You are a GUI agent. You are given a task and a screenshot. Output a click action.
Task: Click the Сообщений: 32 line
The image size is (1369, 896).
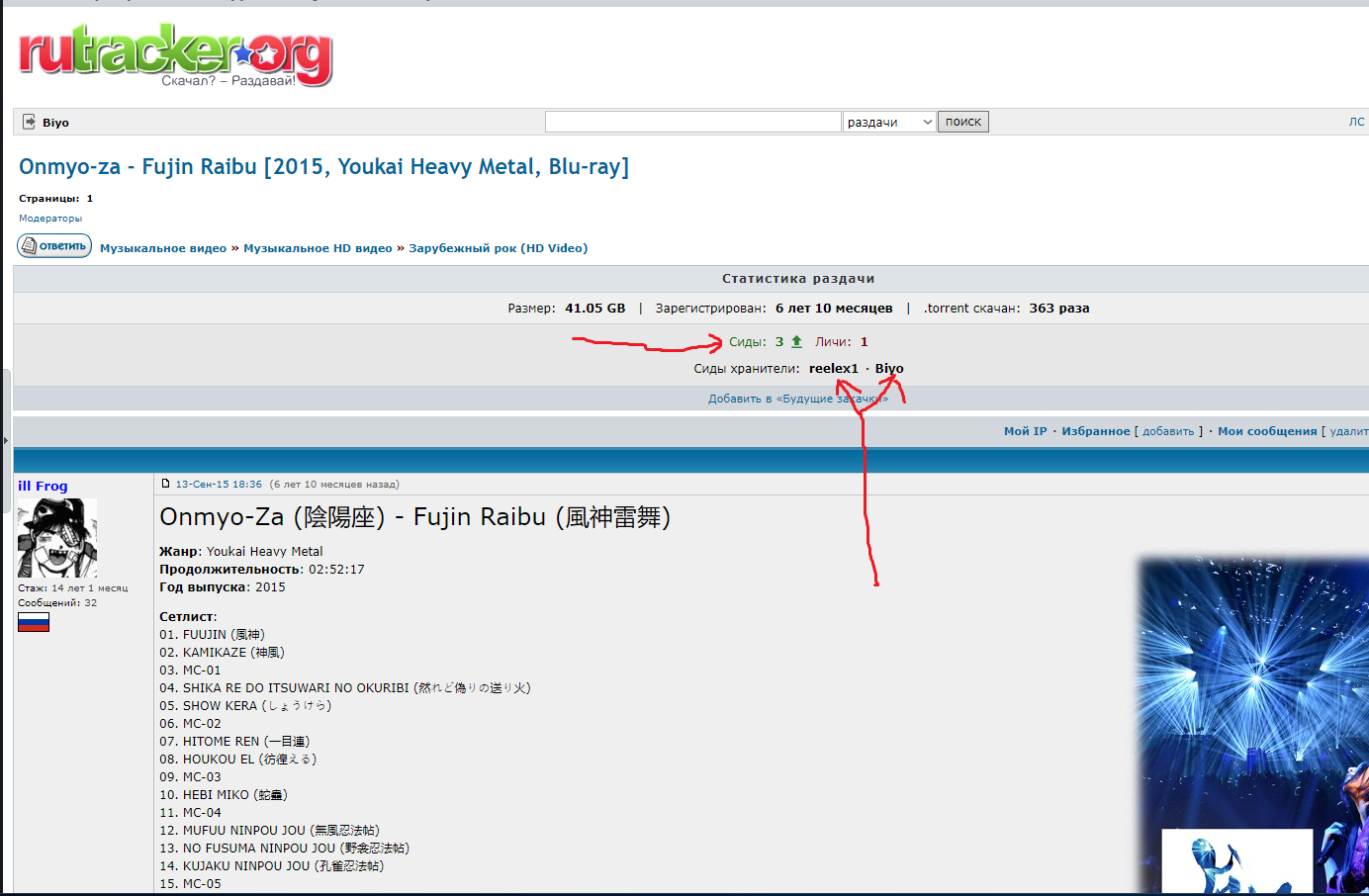pyautogui.click(x=57, y=602)
